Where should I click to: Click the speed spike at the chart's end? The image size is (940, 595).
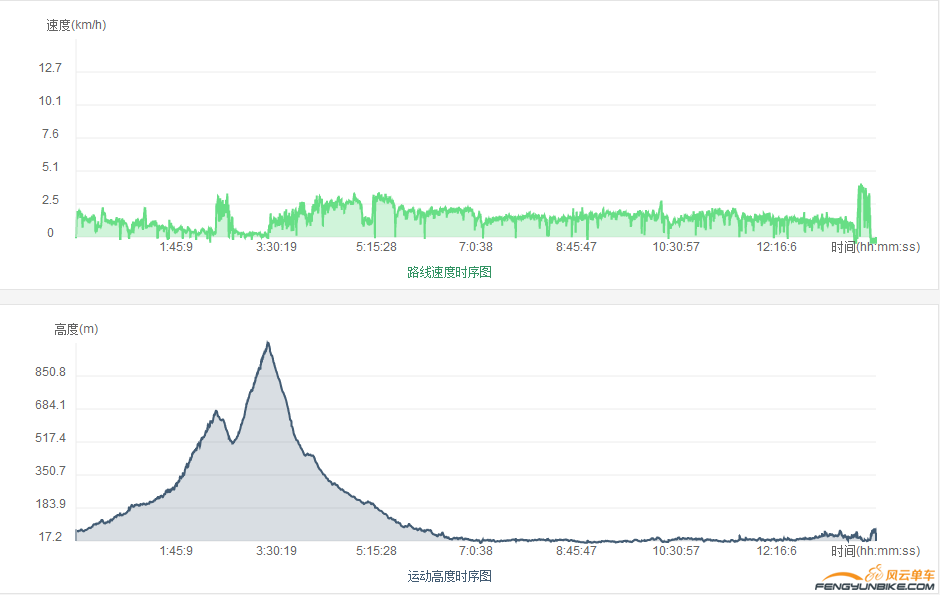(x=862, y=188)
